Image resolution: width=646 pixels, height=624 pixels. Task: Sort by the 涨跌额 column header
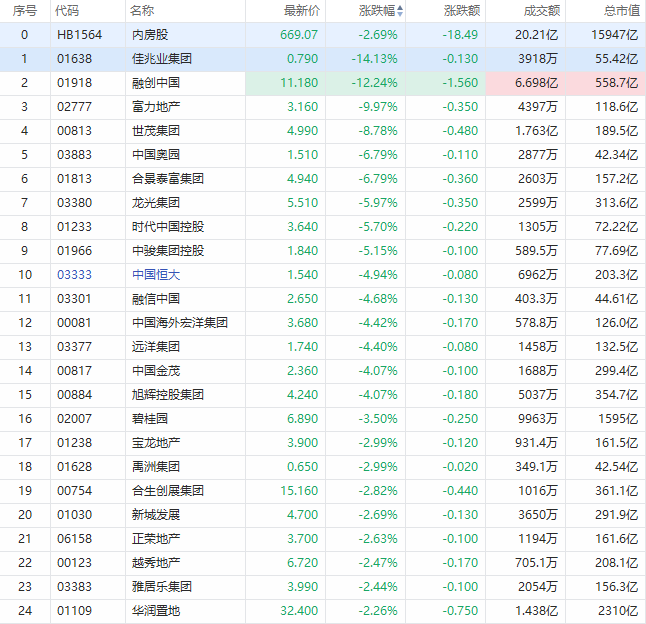pyautogui.click(x=462, y=11)
